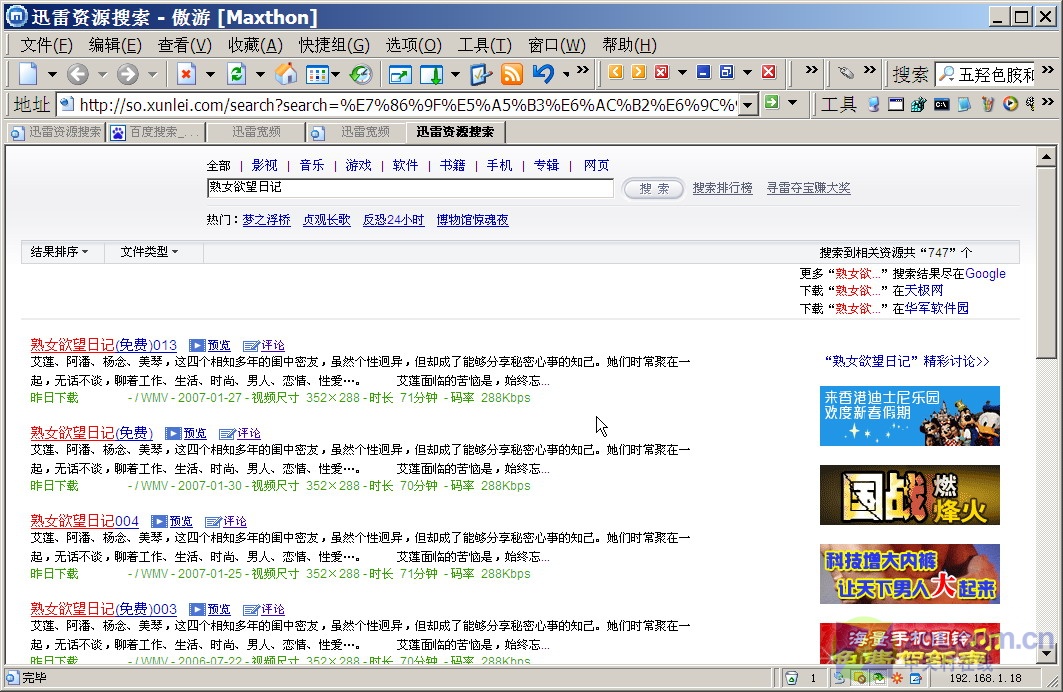Open the 工具(T) menu
The height and width of the screenshot is (692, 1063).
(x=485, y=45)
